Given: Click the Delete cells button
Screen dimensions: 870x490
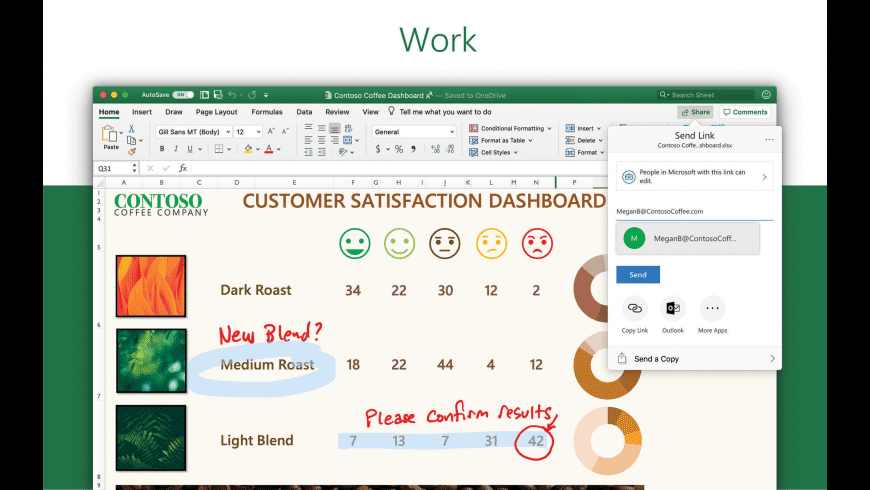Looking at the screenshot, I should (x=584, y=140).
